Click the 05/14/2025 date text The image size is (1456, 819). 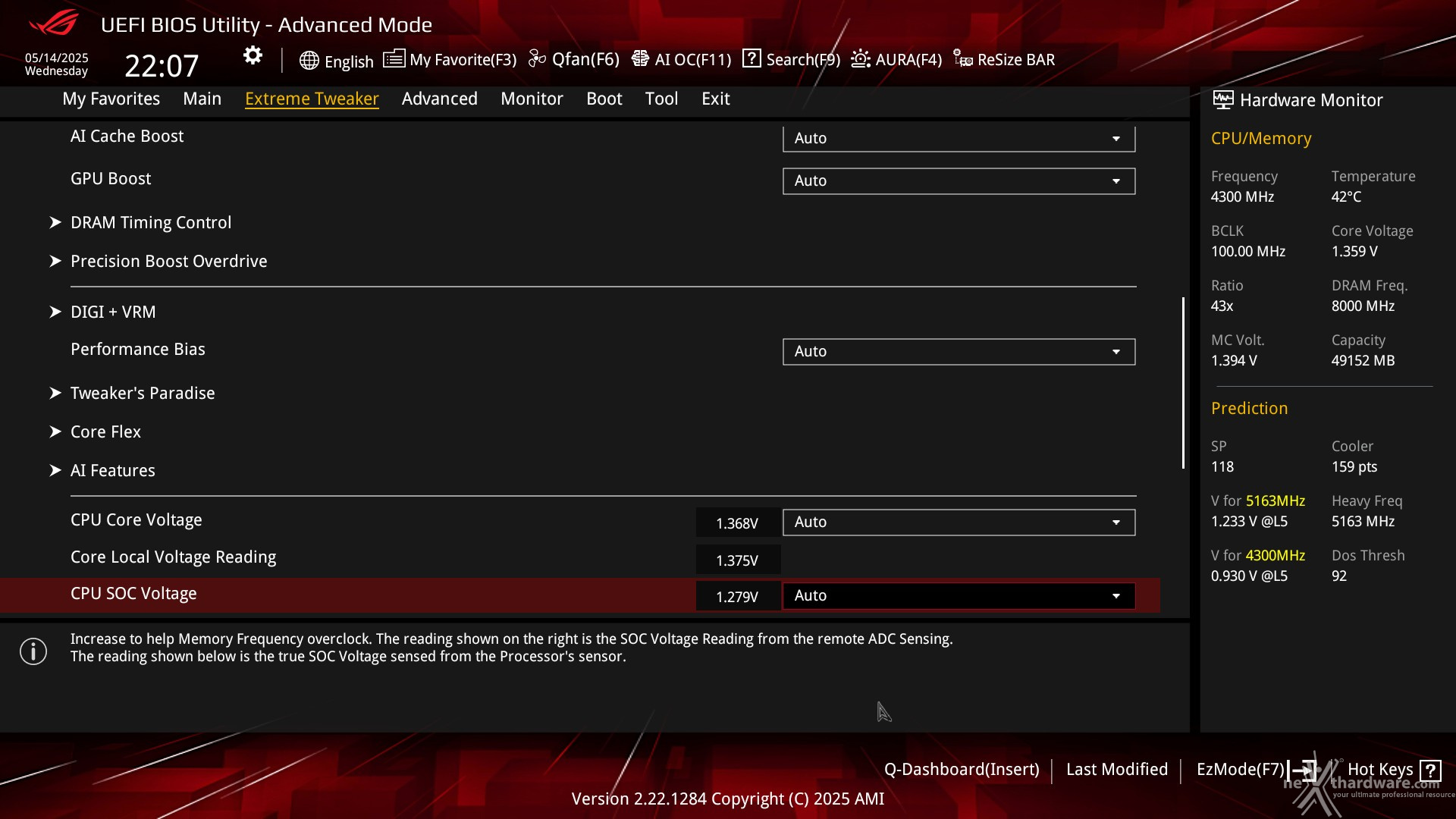tap(57, 58)
